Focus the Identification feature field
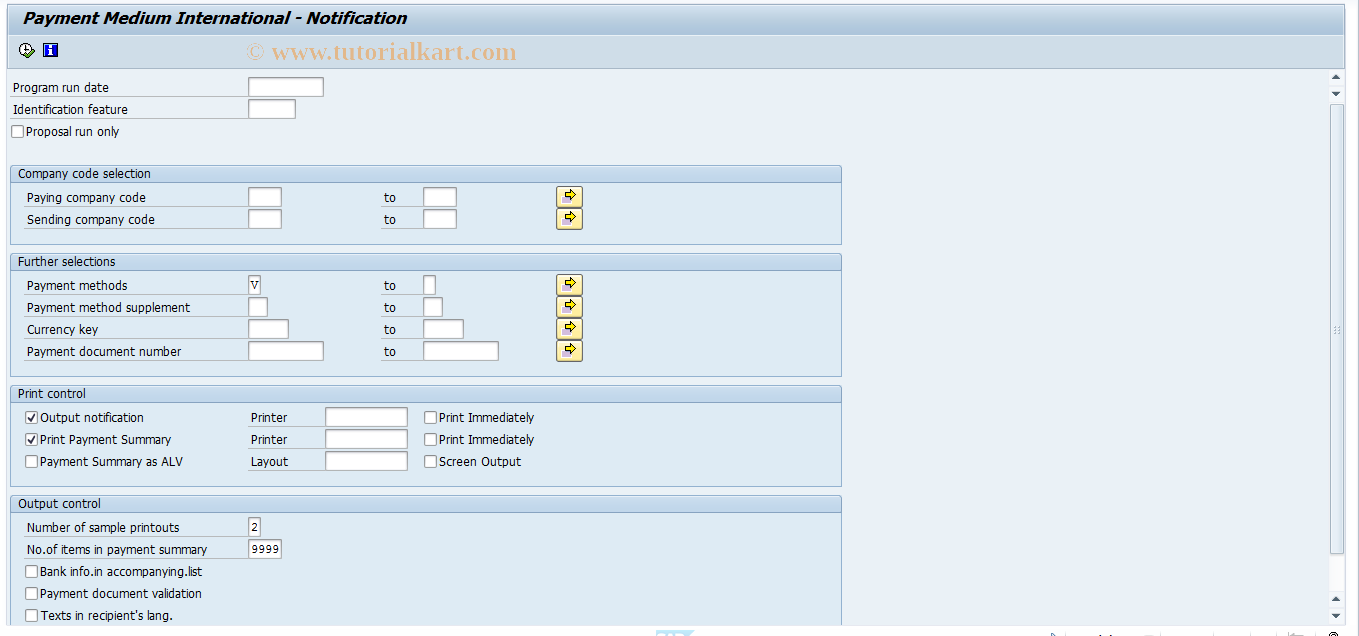 point(272,109)
